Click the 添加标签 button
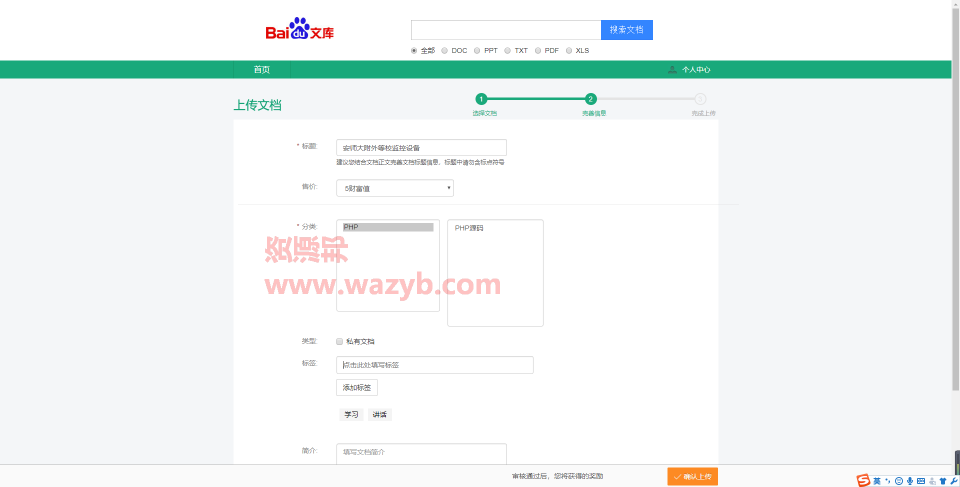 [x=357, y=388]
